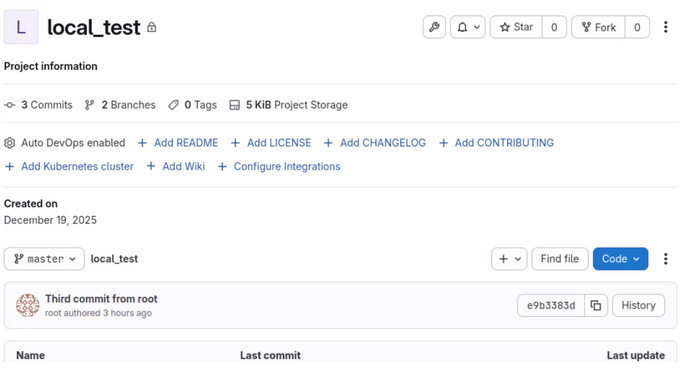Click Configure Integrations link
Screen dimensions: 697x372
(279, 166)
